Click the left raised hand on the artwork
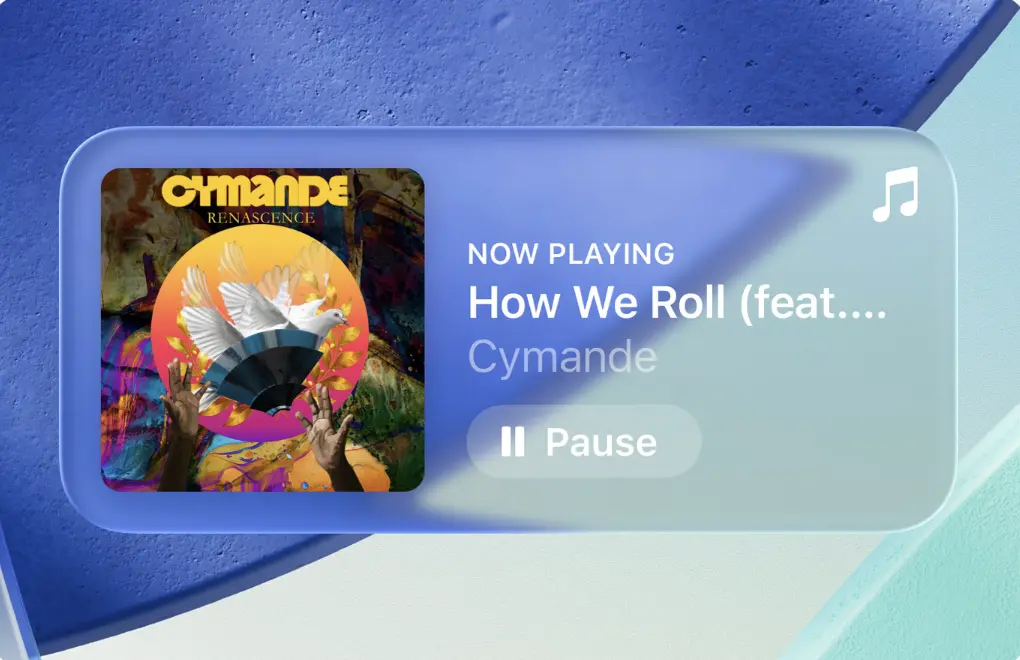1020x660 pixels. [181, 423]
